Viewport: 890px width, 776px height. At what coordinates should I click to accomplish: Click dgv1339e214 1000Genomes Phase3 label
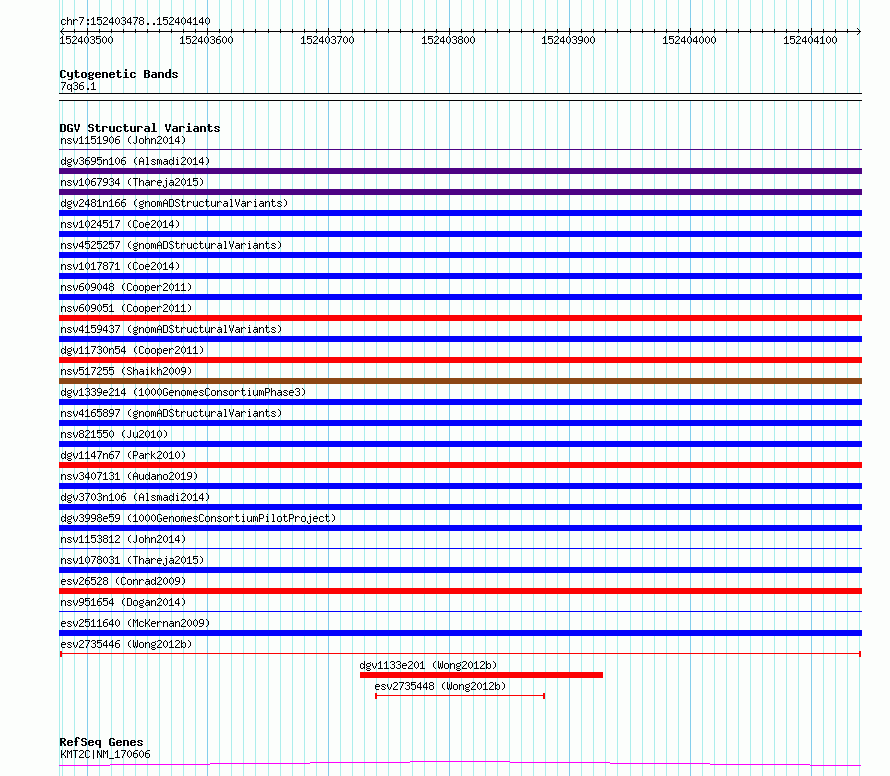183,392
